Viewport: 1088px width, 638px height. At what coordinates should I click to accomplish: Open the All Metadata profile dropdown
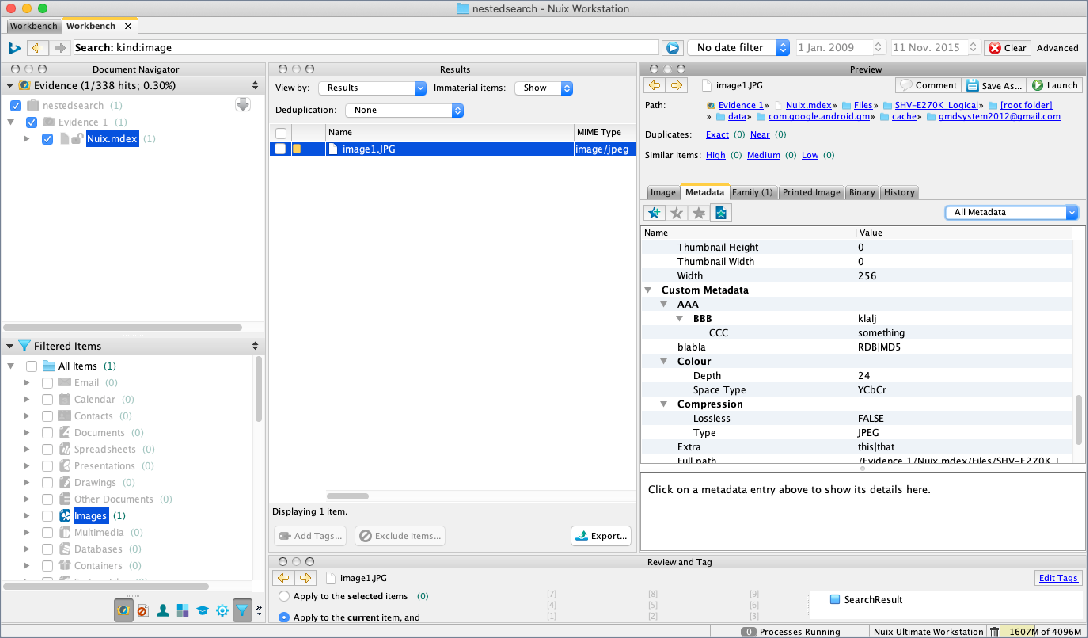coord(1012,212)
